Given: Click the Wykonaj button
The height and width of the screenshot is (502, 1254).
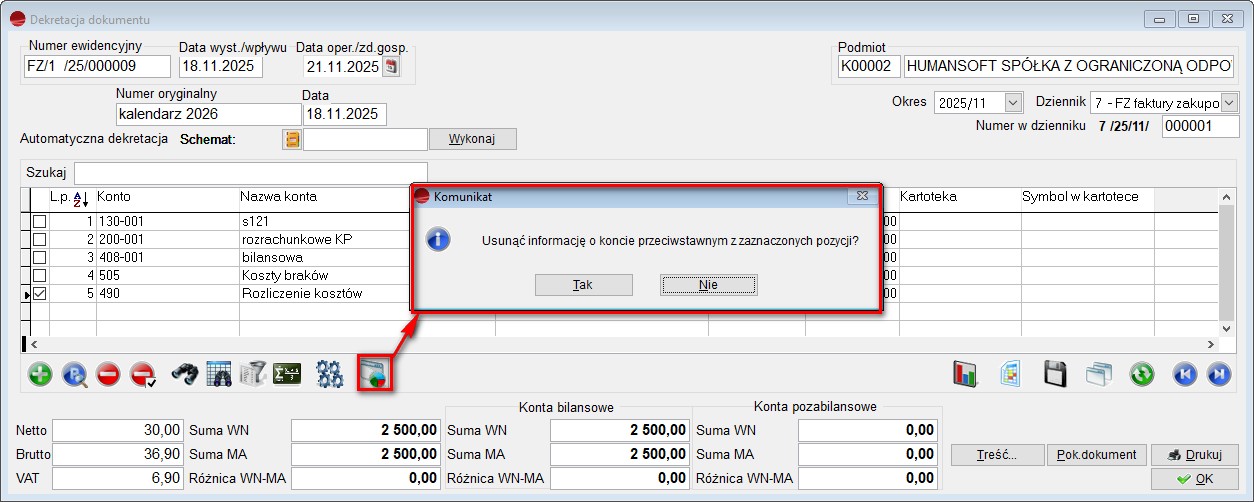Looking at the screenshot, I should (x=472, y=139).
